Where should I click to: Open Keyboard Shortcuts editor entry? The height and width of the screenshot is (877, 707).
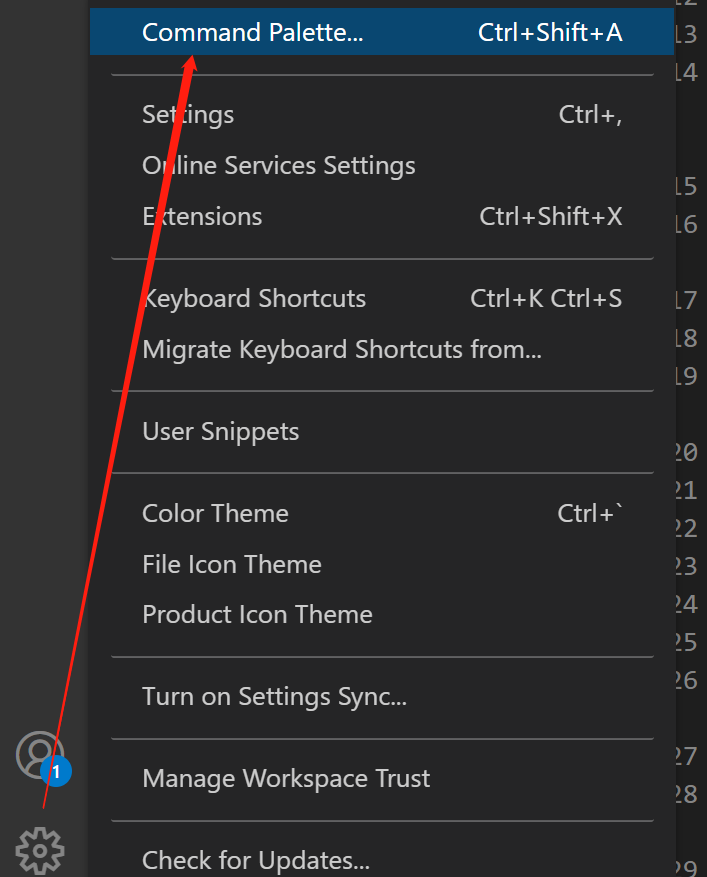click(254, 299)
